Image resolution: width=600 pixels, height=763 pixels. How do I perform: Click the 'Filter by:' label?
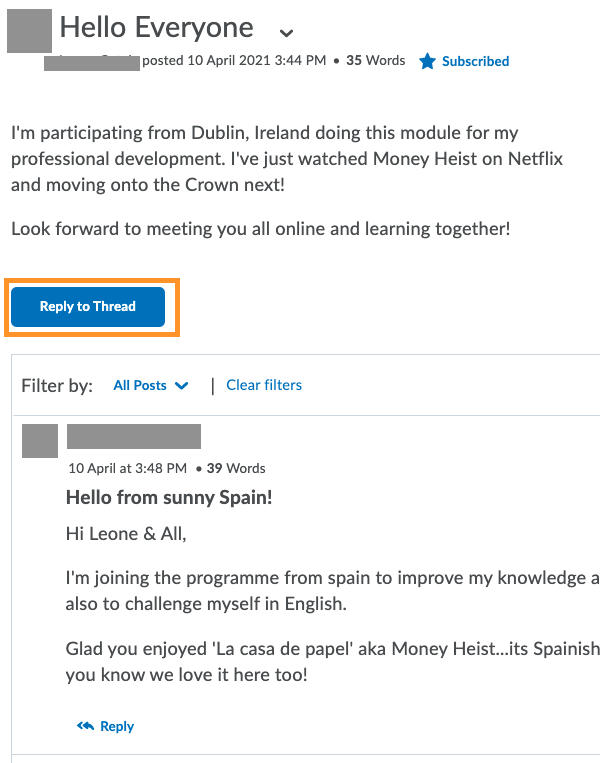(57, 386)
